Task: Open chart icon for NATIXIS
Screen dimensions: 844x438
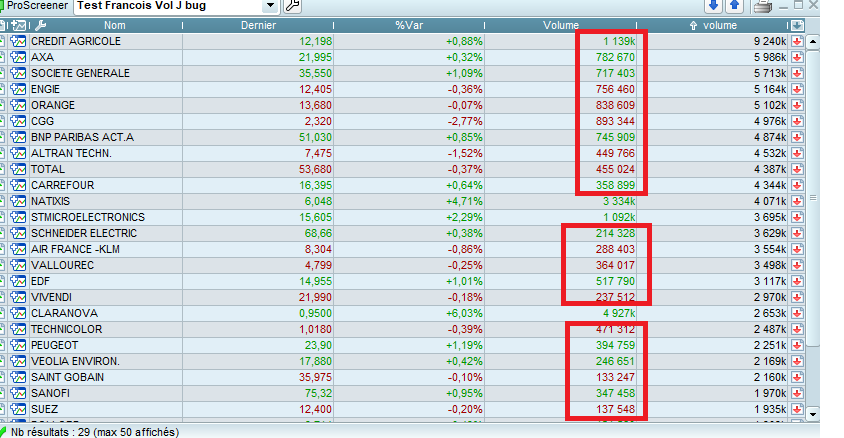Action: point(18,201)
